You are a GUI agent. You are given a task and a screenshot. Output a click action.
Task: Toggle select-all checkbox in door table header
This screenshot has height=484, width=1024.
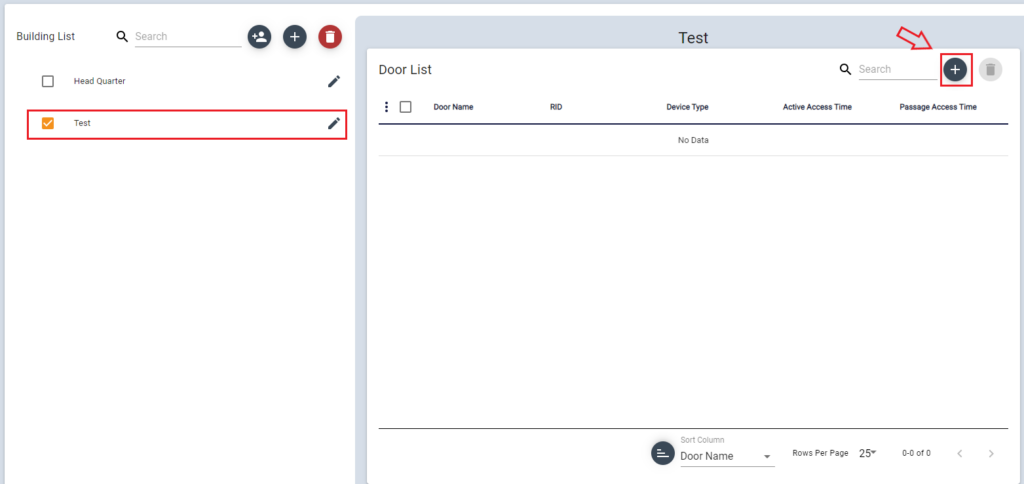point(405,107)
